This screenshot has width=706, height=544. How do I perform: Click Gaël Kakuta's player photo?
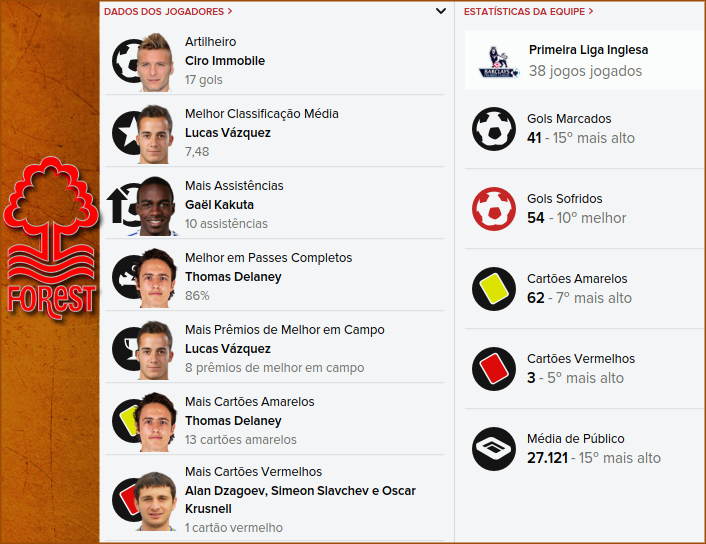pyautogui.click(x=155, y=205)
